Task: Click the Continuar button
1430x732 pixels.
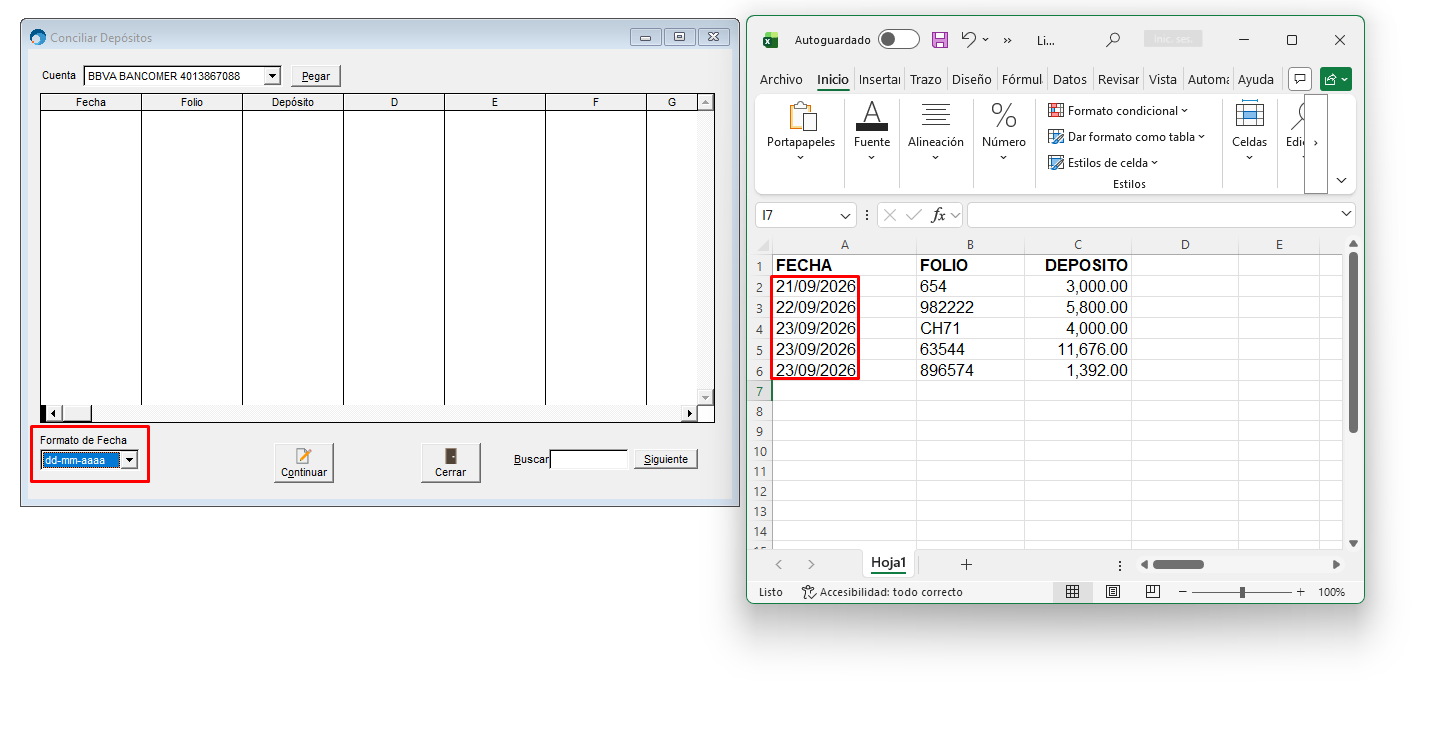Action: pyautogui.click(x=304, y=463)
